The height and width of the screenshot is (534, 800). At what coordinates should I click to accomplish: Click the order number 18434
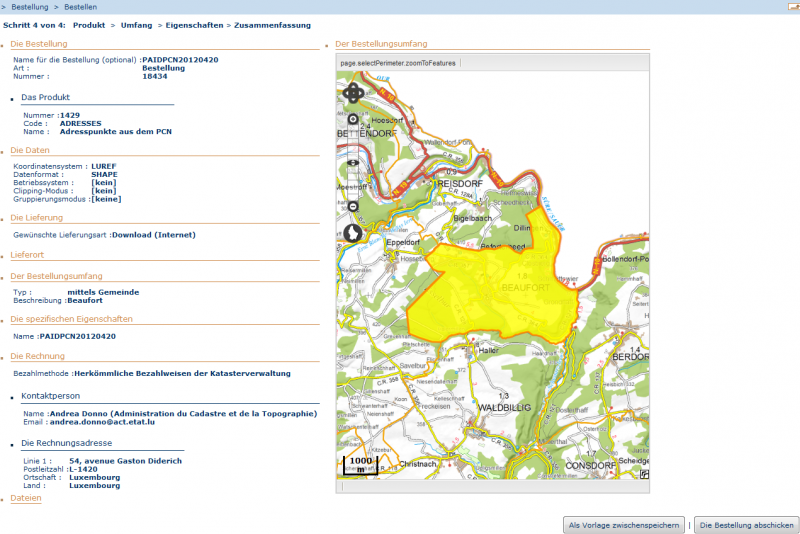[x=155, y=77]
